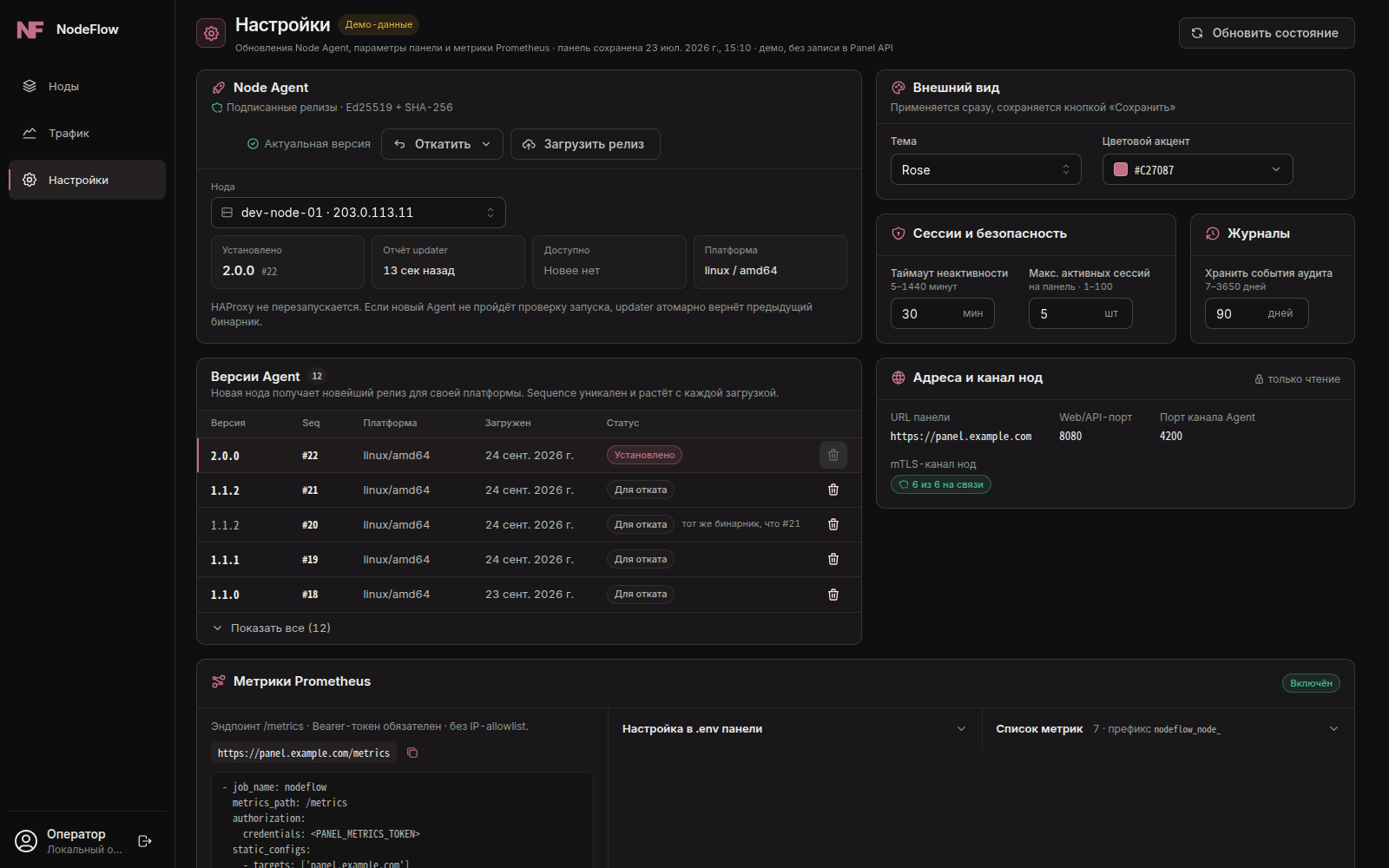Click the Актуальная версия status label
This screenshot has height=868, width=1389.
(309, 144)
